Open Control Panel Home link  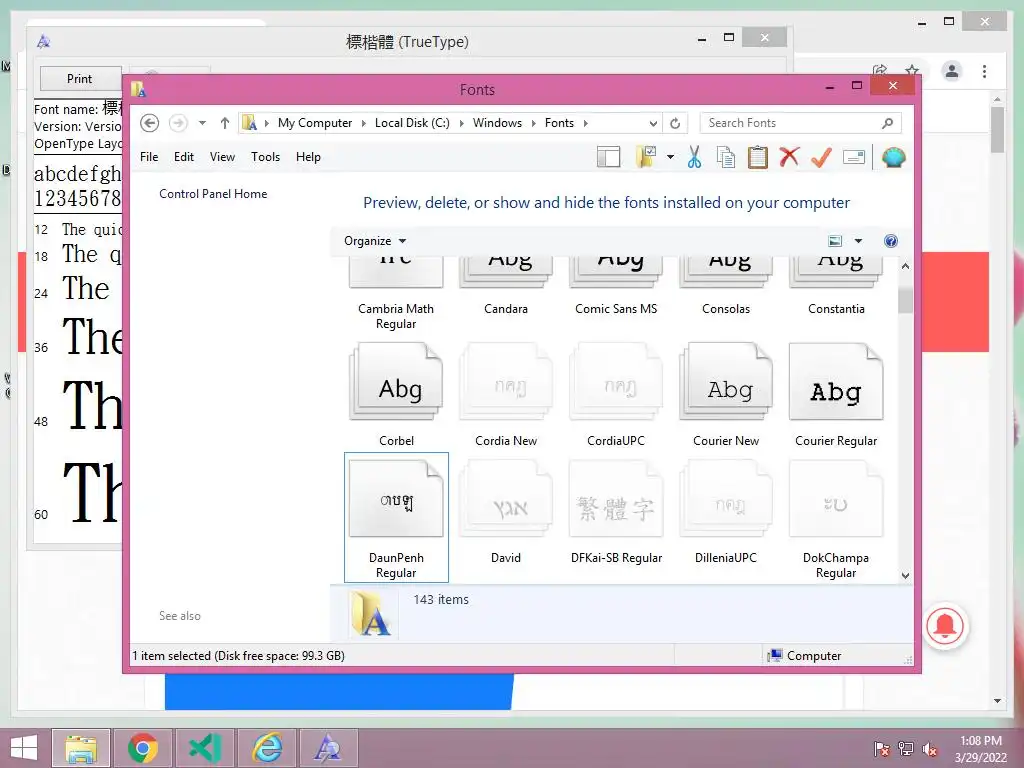pos(213,194)
